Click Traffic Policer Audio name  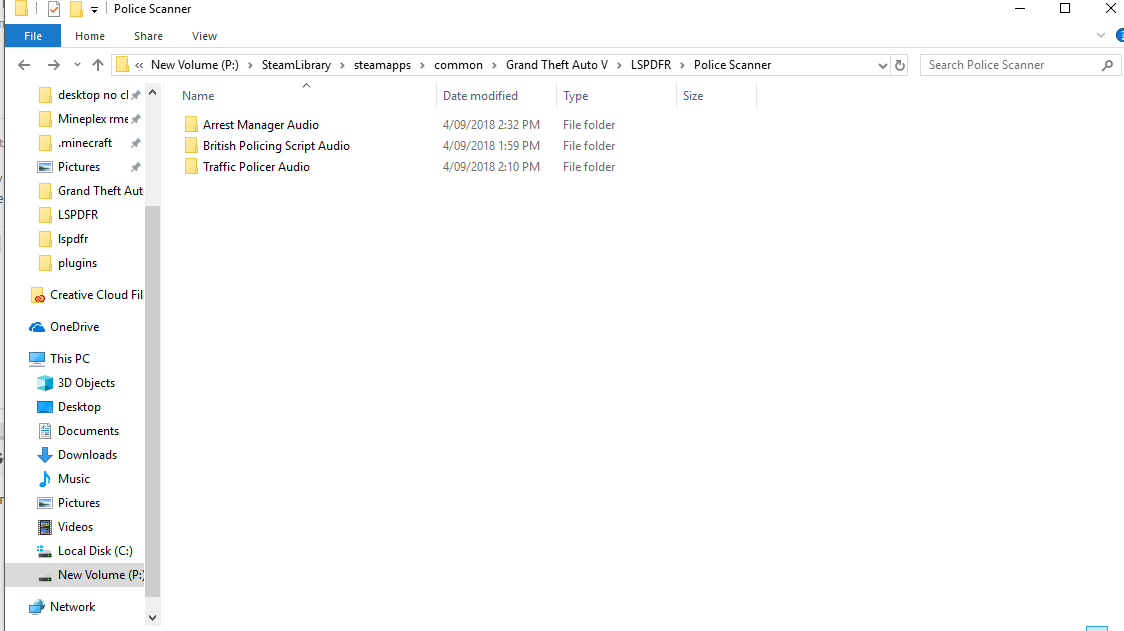click(256, 166)
